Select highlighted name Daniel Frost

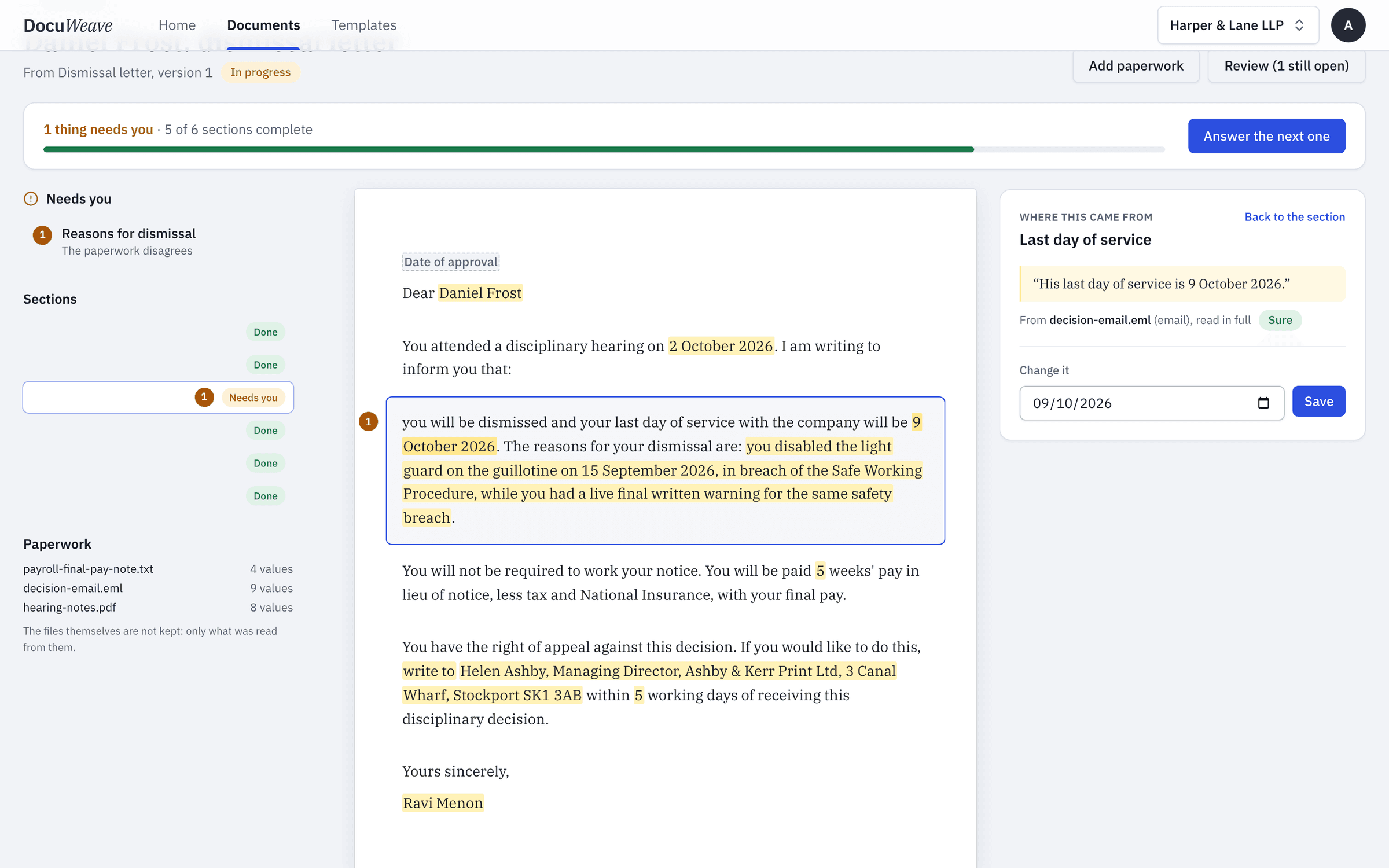click(x=480, y=293)
